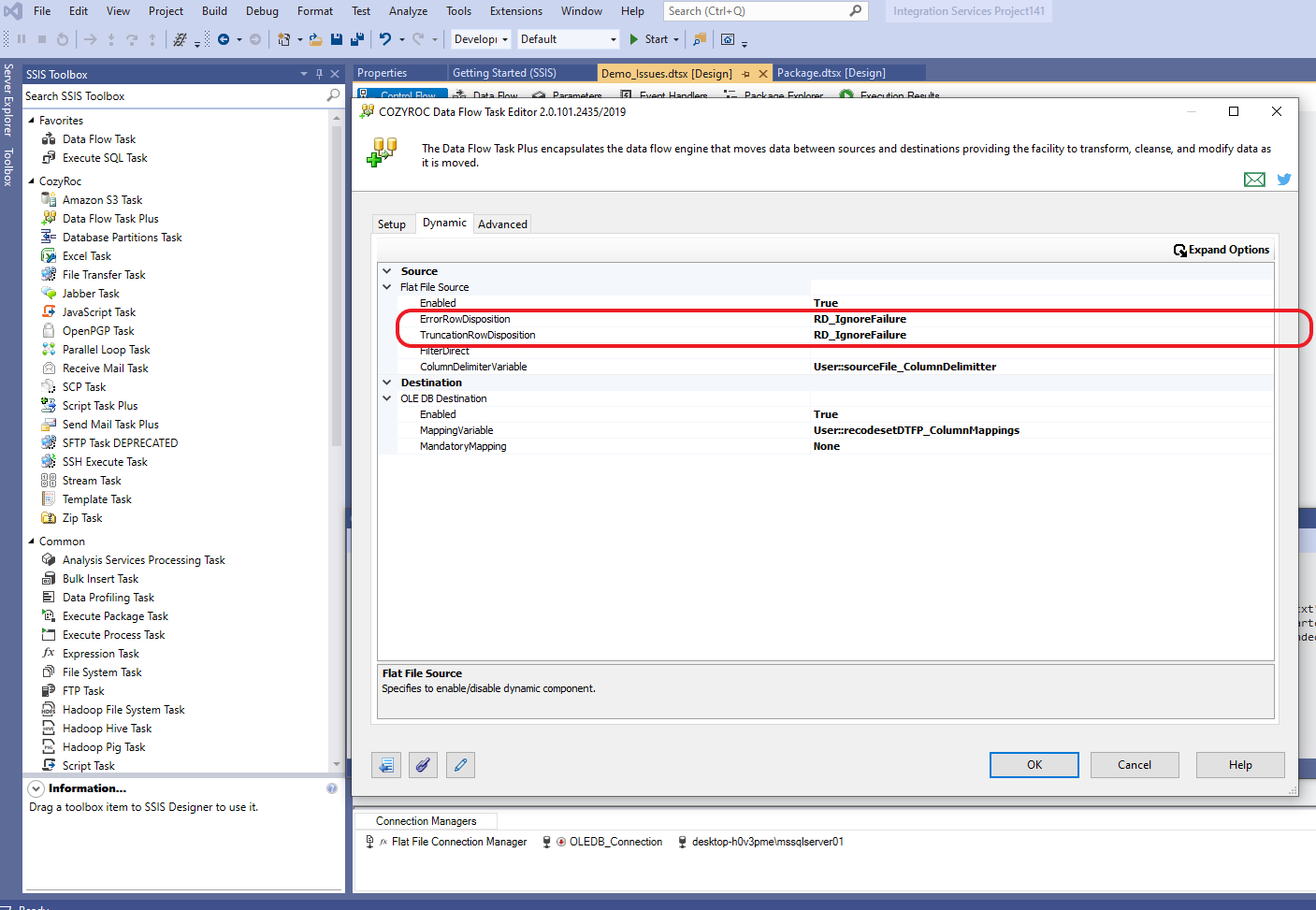Image resolution: width=1316 pixels, height=910 pixels.
Task: Select the Flat File Connection Manager
Action: (x=447, y=842)
